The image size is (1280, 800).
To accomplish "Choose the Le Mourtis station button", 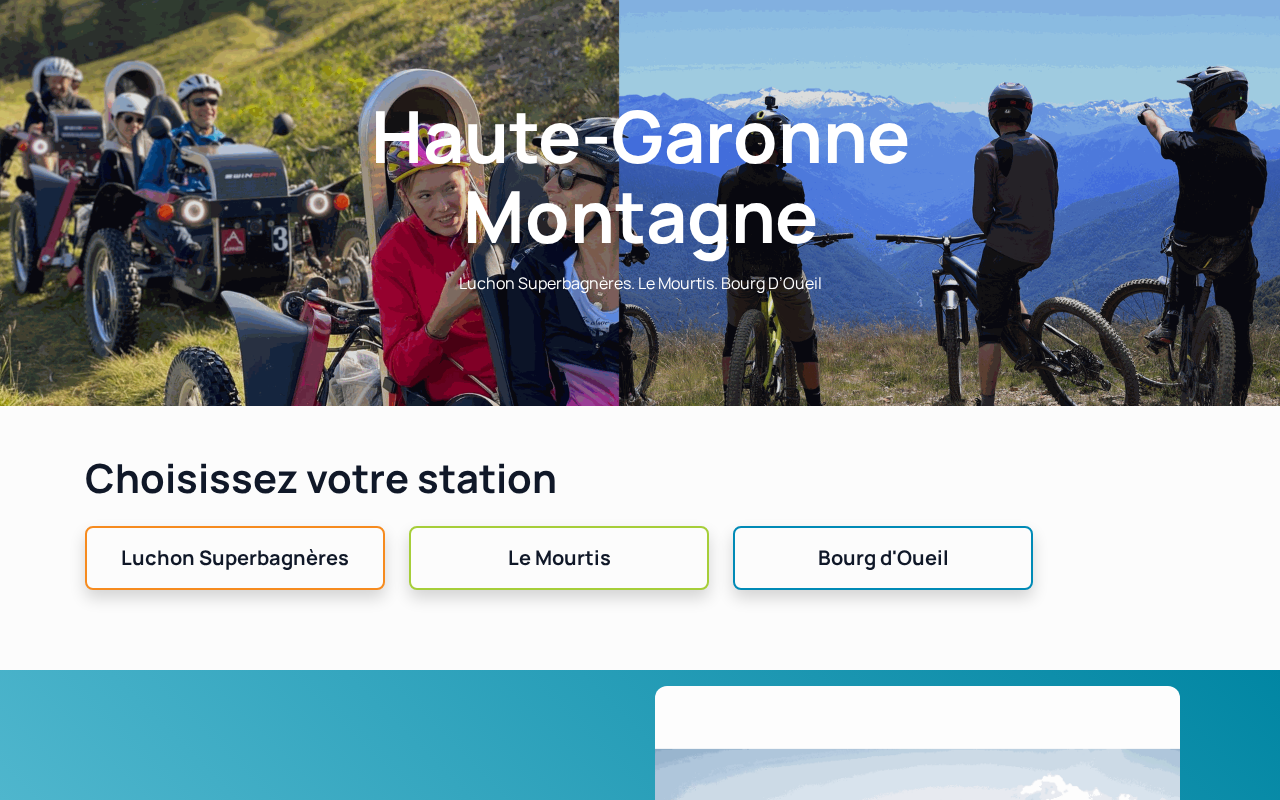I will (559, 558).
